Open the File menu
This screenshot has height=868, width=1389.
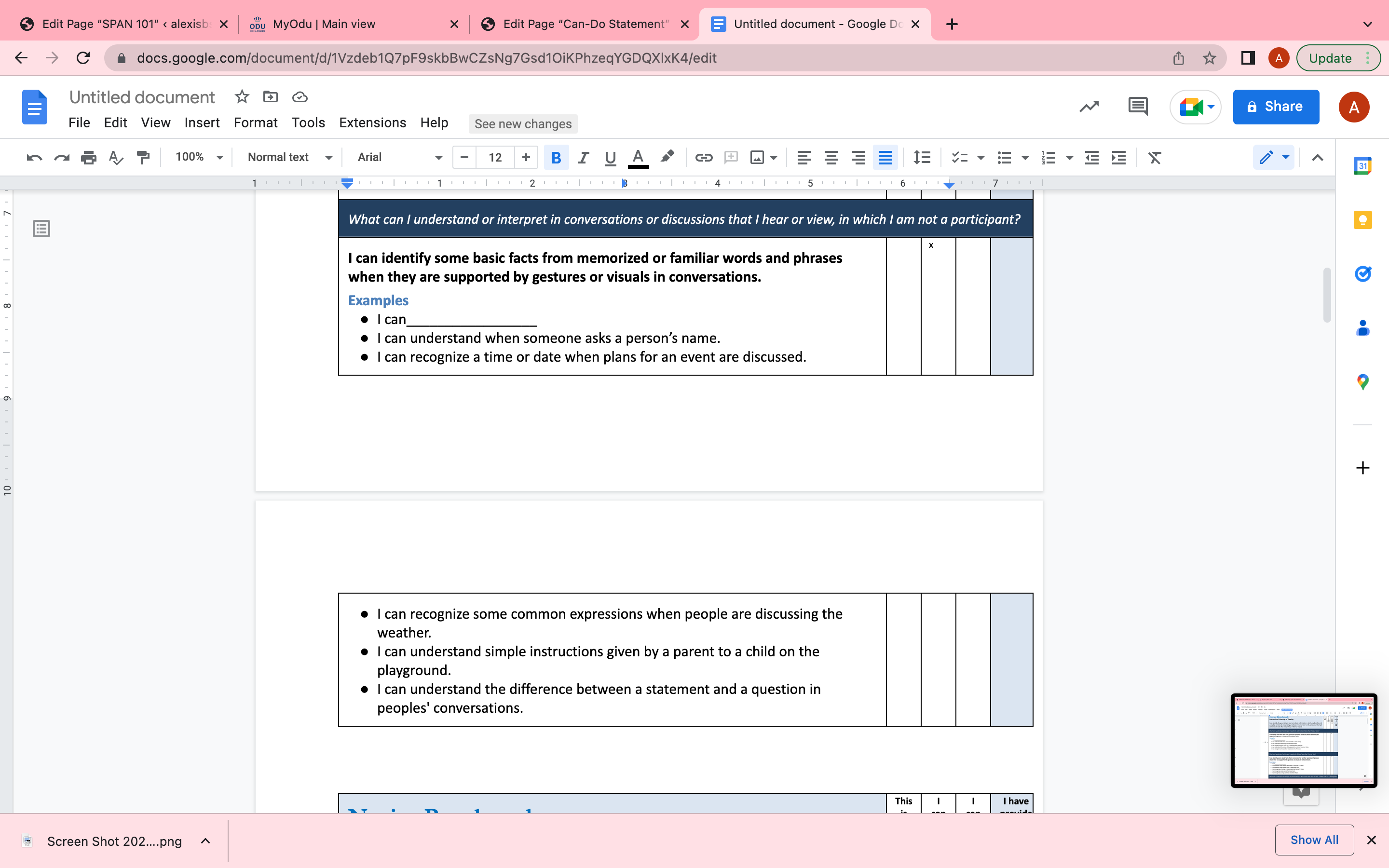79,123
